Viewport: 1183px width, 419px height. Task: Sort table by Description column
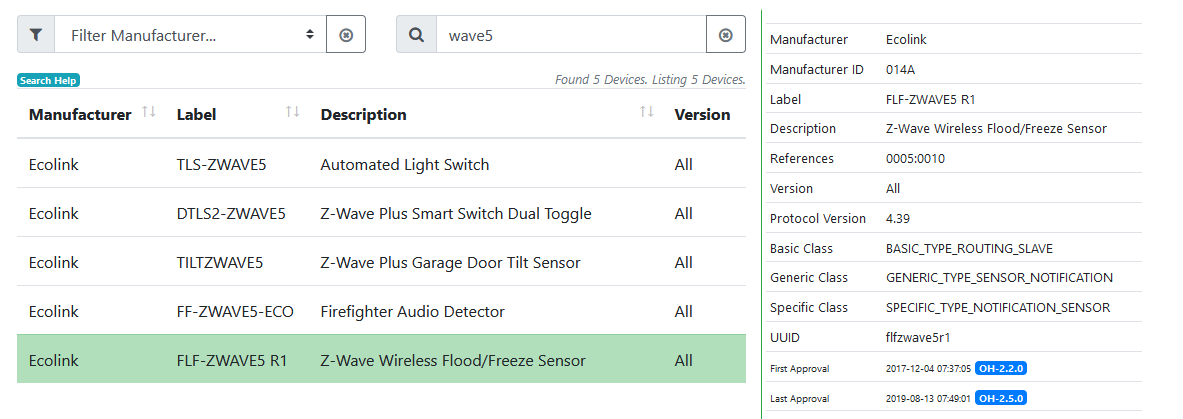click(647, 112)
